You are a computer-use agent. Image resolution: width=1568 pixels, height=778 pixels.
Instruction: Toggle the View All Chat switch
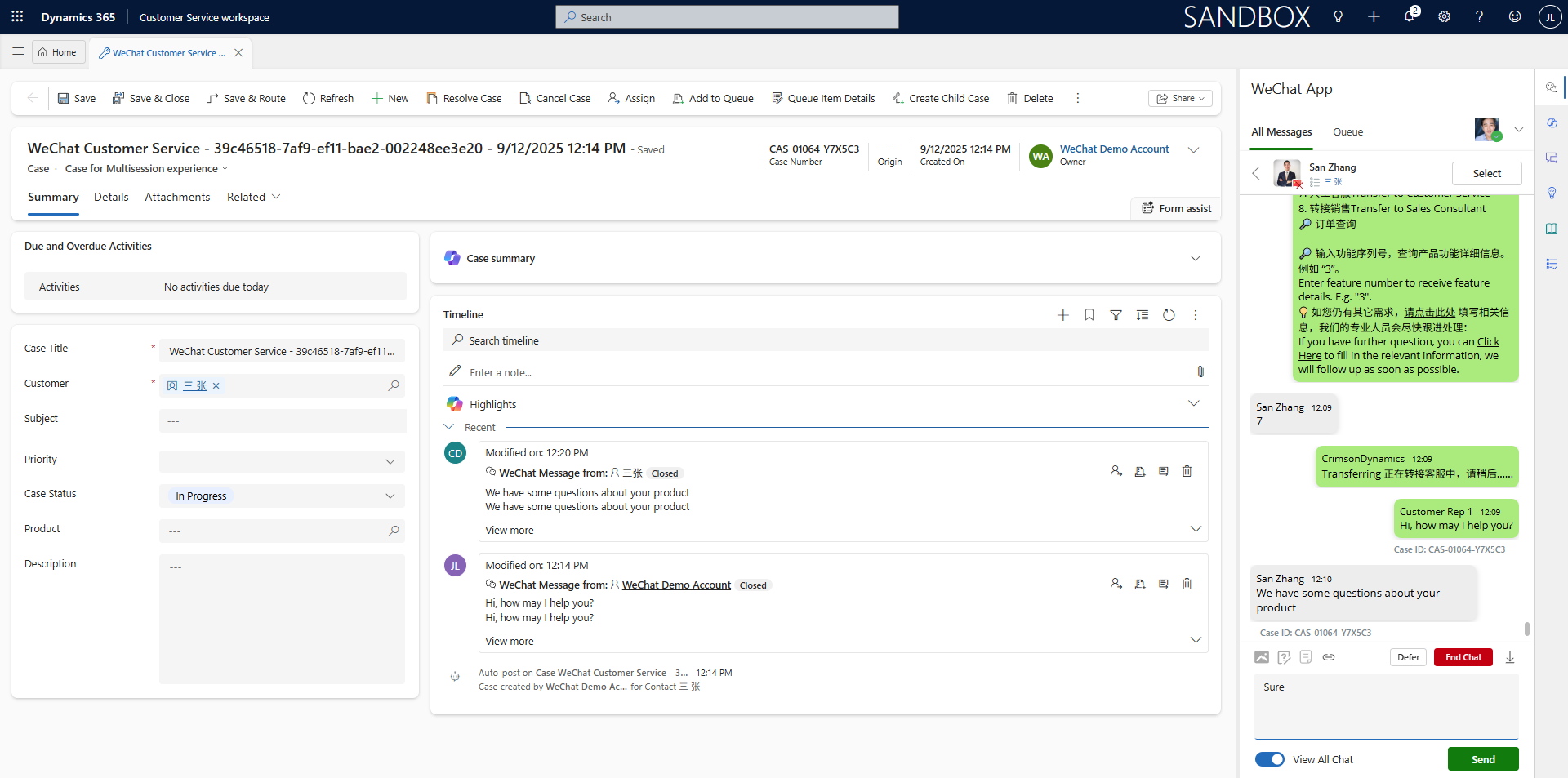click(1270, 760)
